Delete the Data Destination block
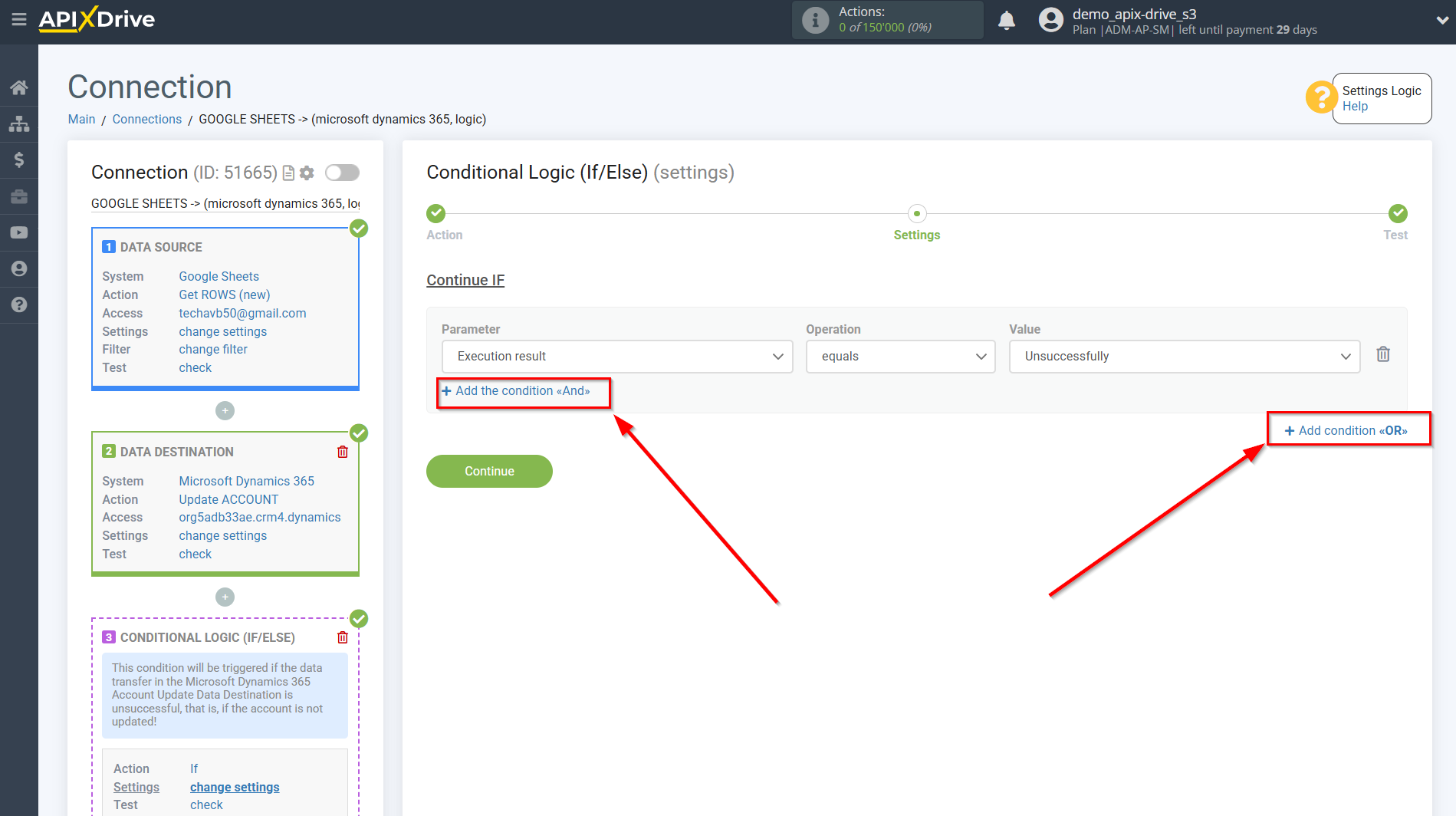Viewport: 1456px width, 816px height. click(343, 452)
